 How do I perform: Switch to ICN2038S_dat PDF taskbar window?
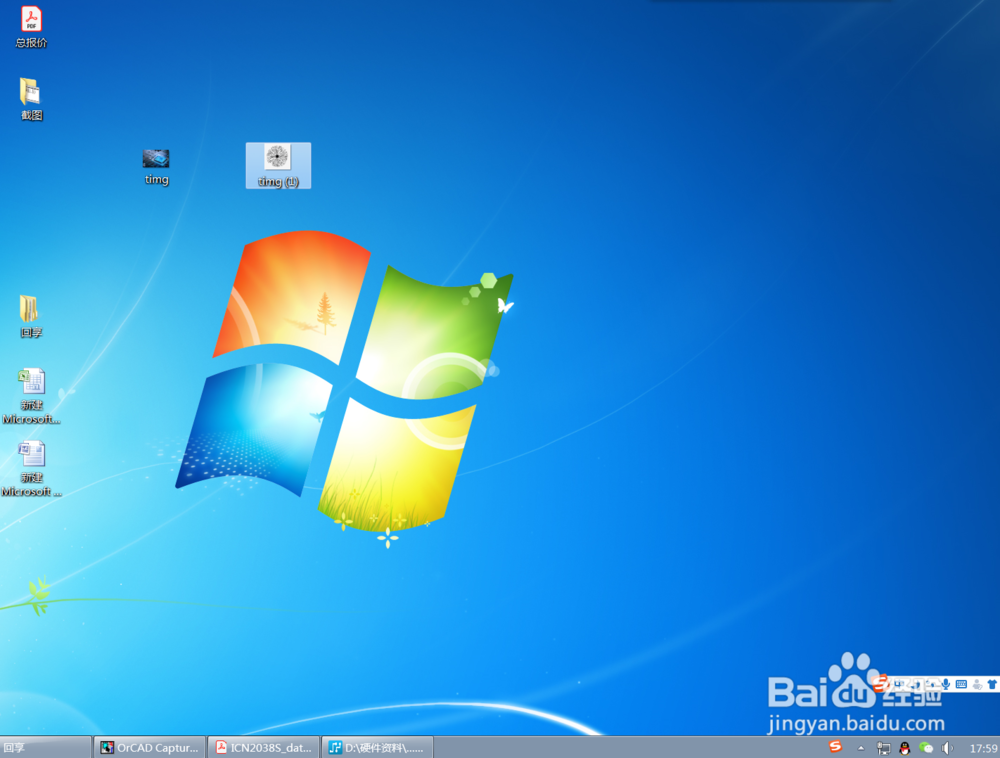coord(264,747)
